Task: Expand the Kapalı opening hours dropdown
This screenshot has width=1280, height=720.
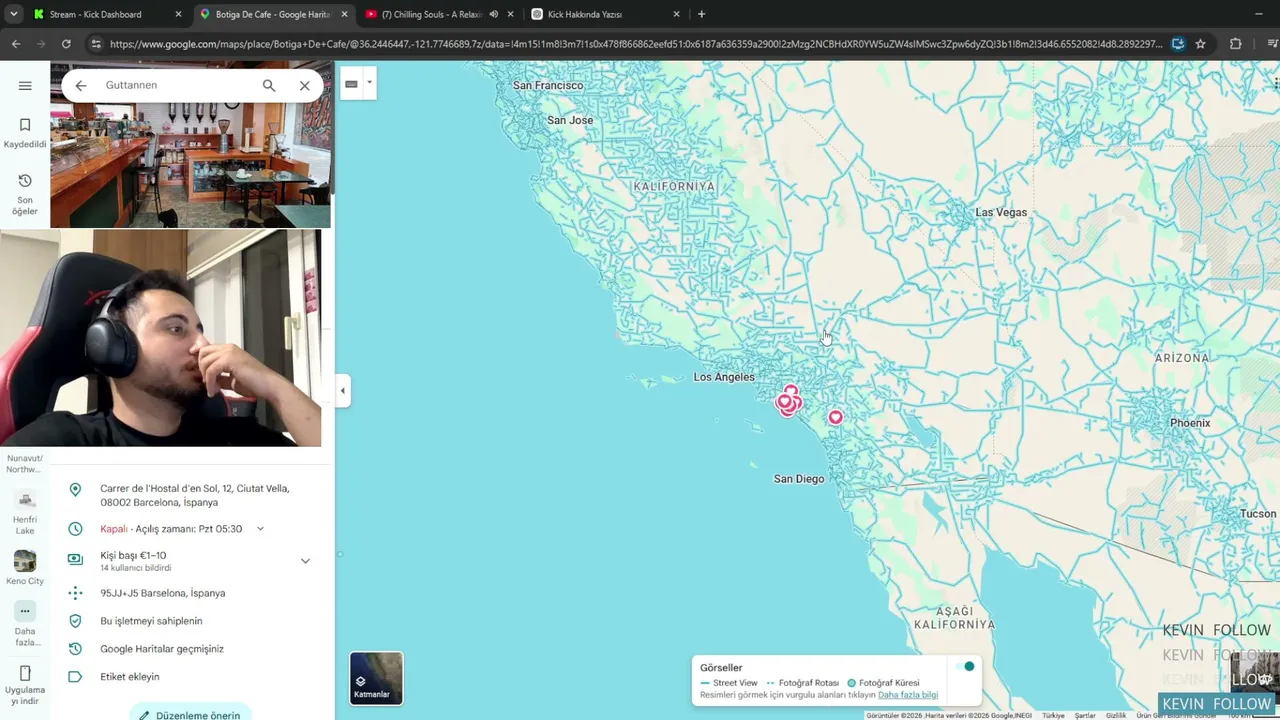Action: pos(260,529)
